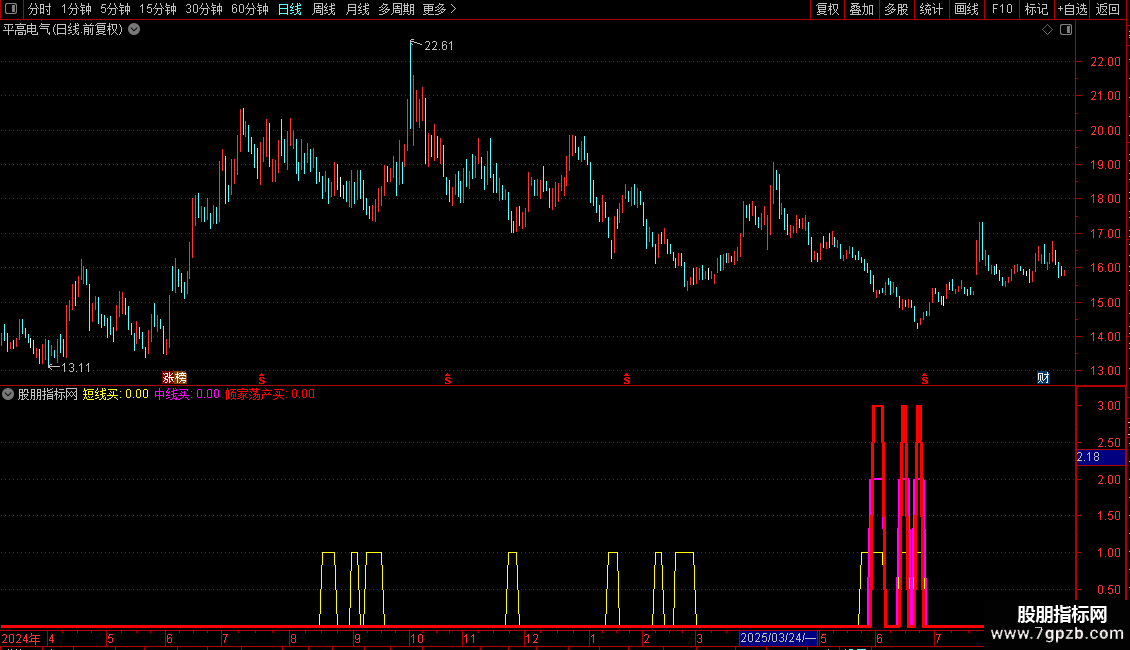Select the 倾家荡产买 indicator label

270,394
